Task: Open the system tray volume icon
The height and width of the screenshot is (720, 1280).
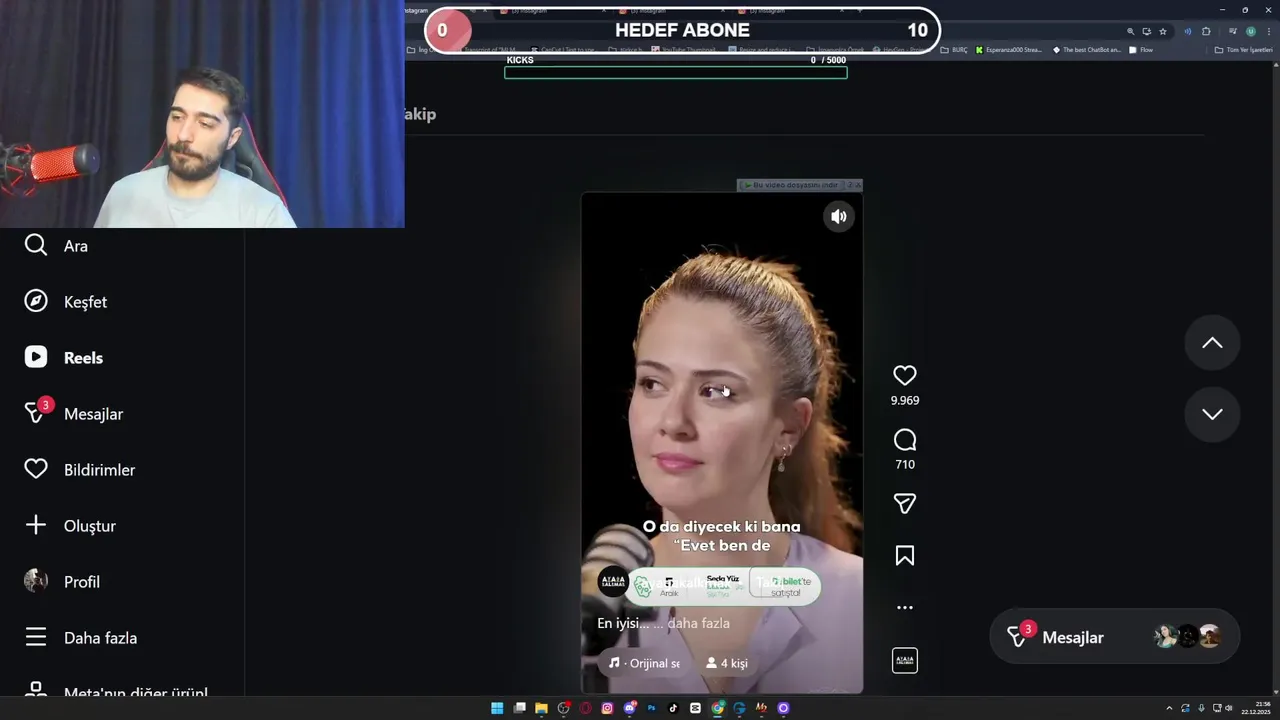Action: pyautogui.click(x=1228, y=708)
